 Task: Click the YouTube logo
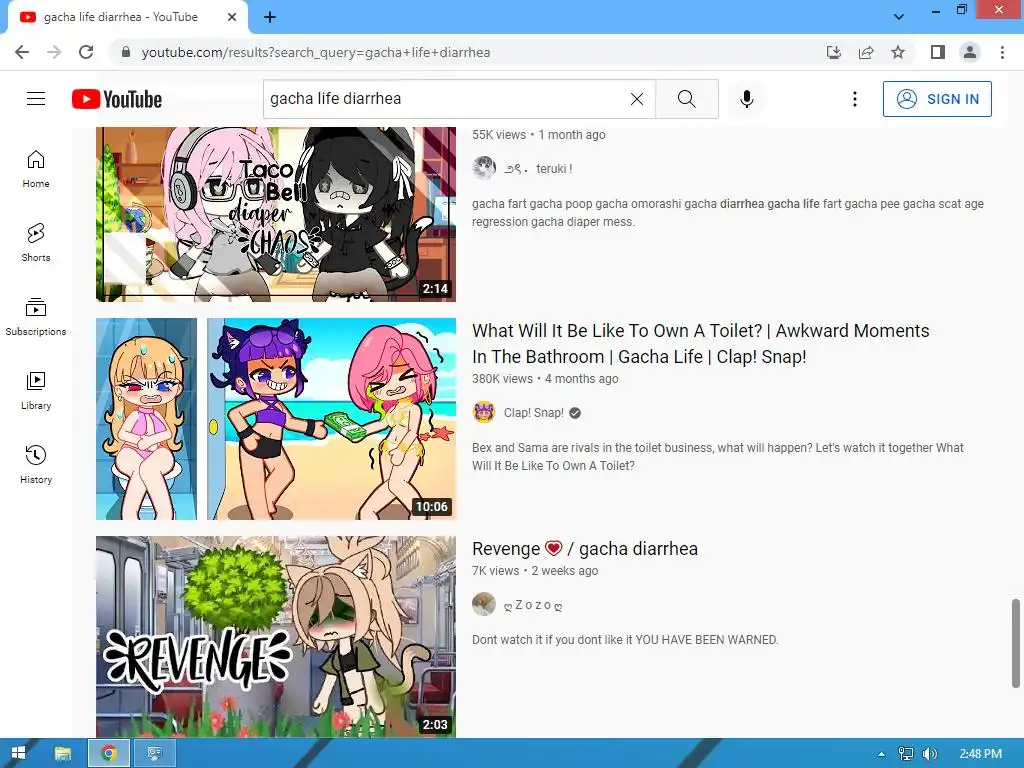pos(117,99)
